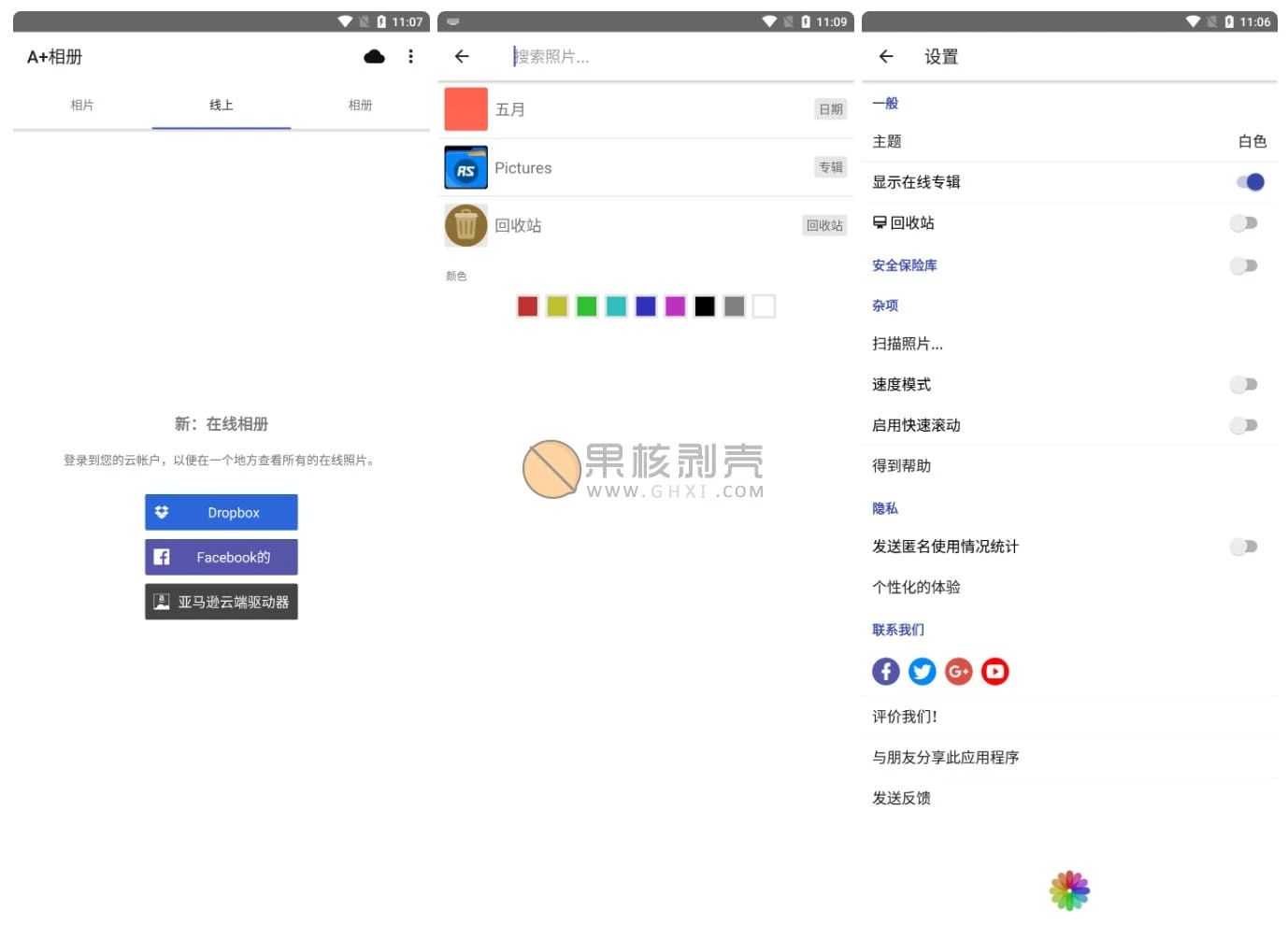This screenshot has height=938, width=1288.
Task: Tap the cloud icon in A+相册 header
Action: tap(374, 57)
